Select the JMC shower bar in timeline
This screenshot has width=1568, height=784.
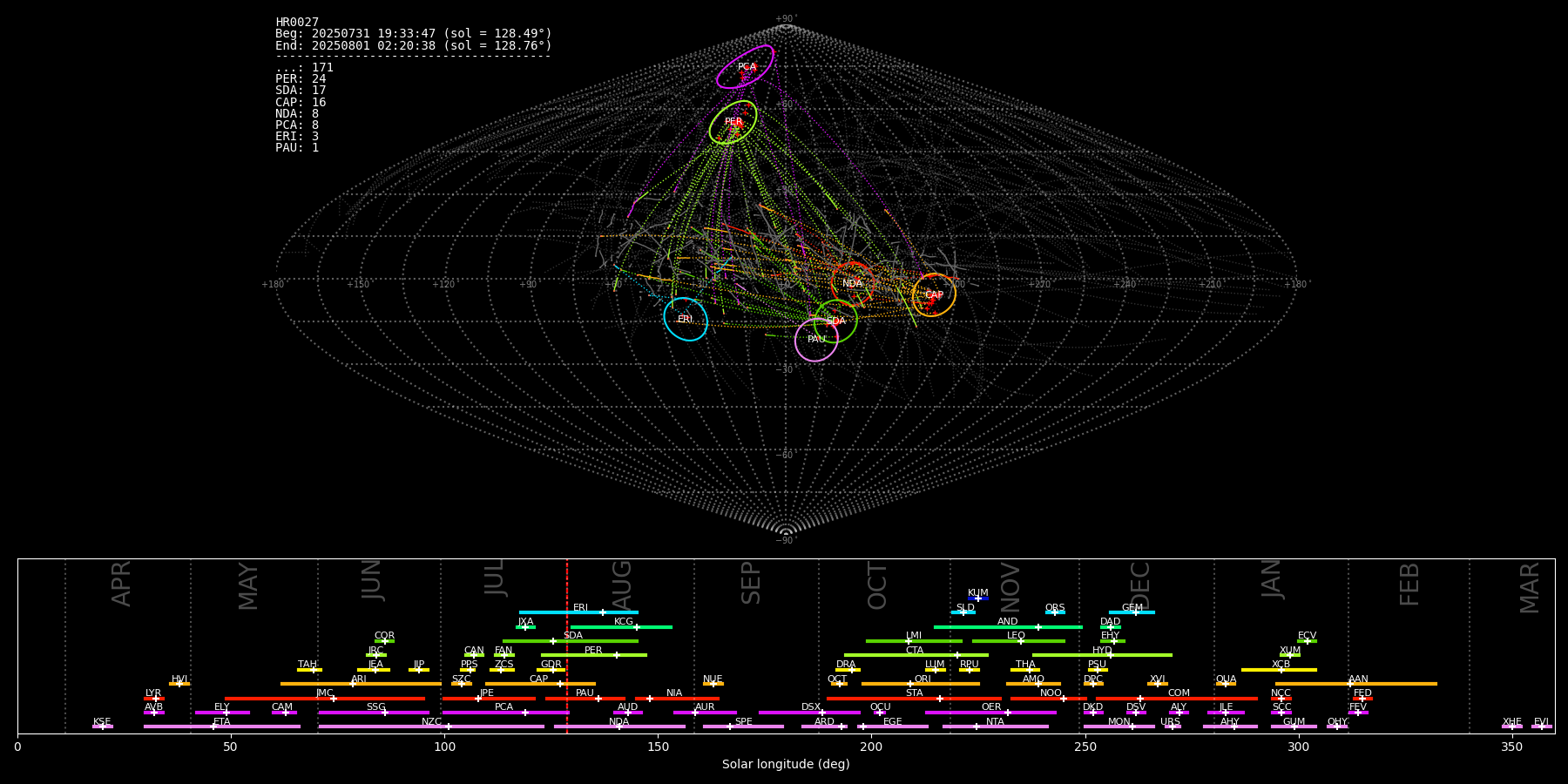pos(325,698)
